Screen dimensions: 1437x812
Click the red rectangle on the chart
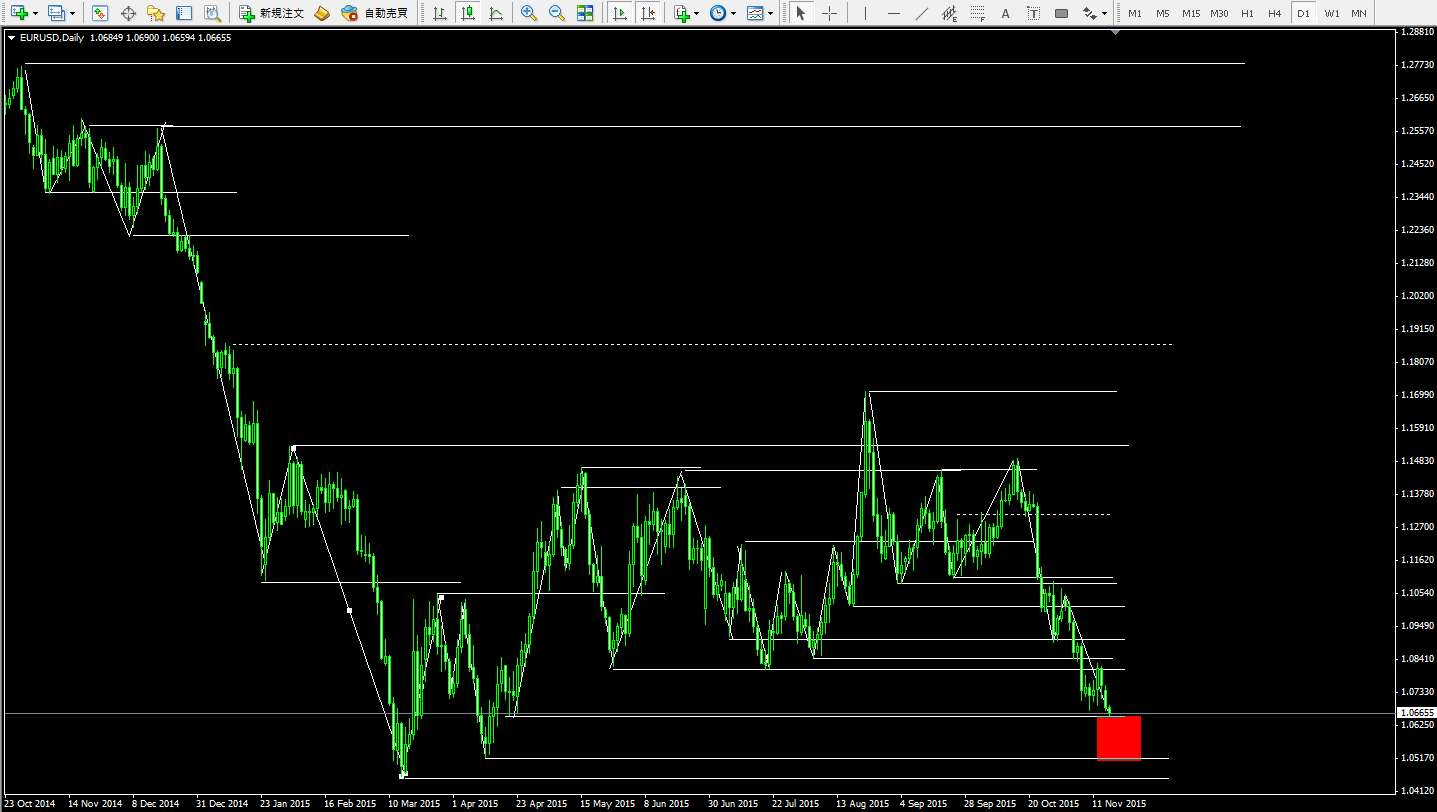(x=1118, y=738)
